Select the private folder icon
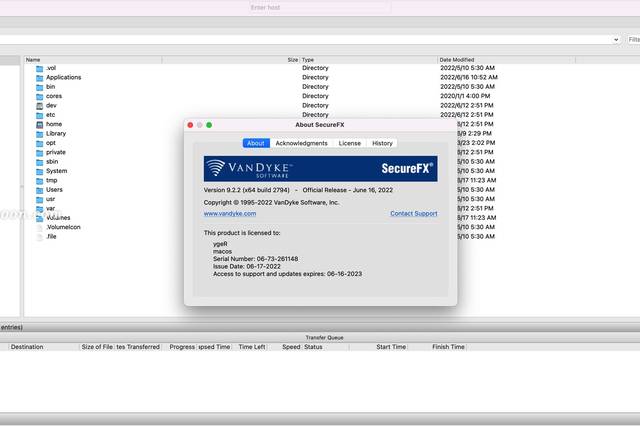The height and width of the screenshot is (426, 640). pyautogui.click(x=40, y=153)
